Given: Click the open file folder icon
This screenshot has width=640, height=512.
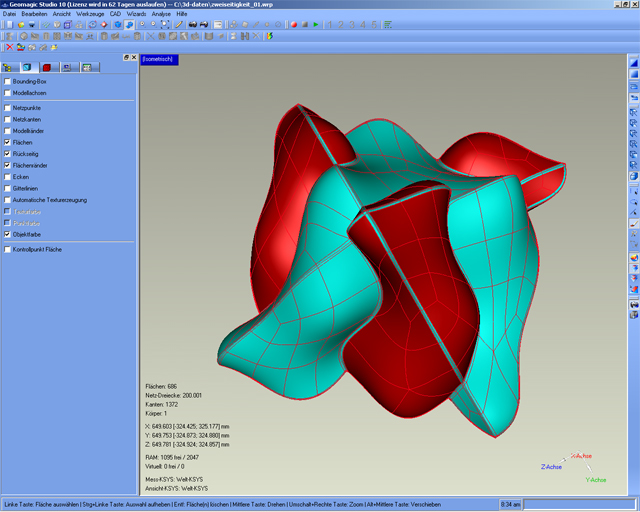Looking at the screenshot, I should point(21,25).
